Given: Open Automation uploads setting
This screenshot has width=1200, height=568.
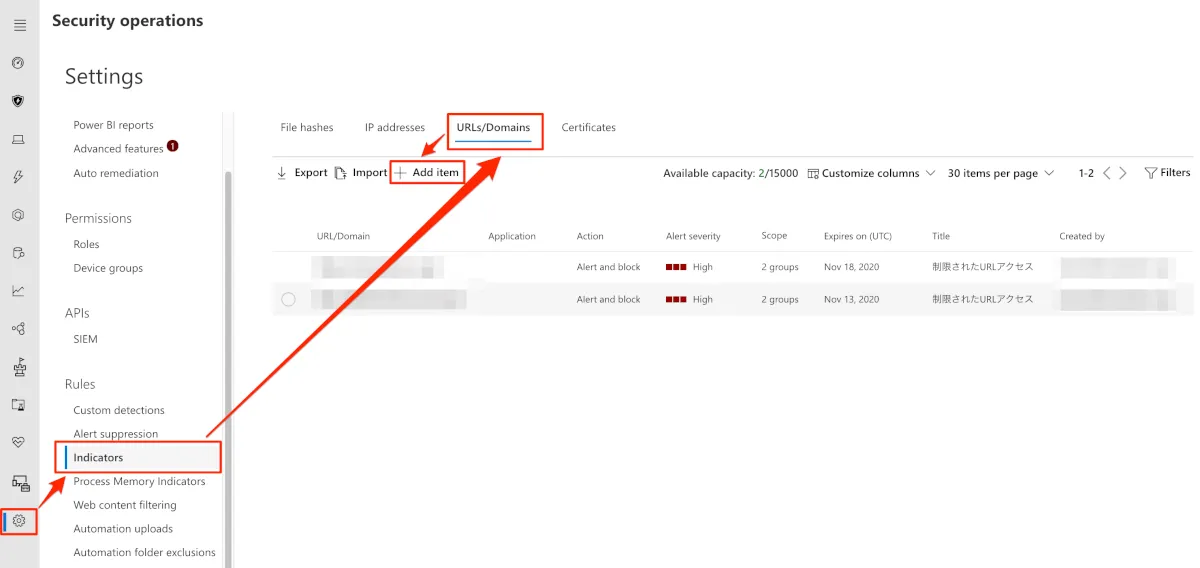Looking at the screenshot, I should coord(123,529).
